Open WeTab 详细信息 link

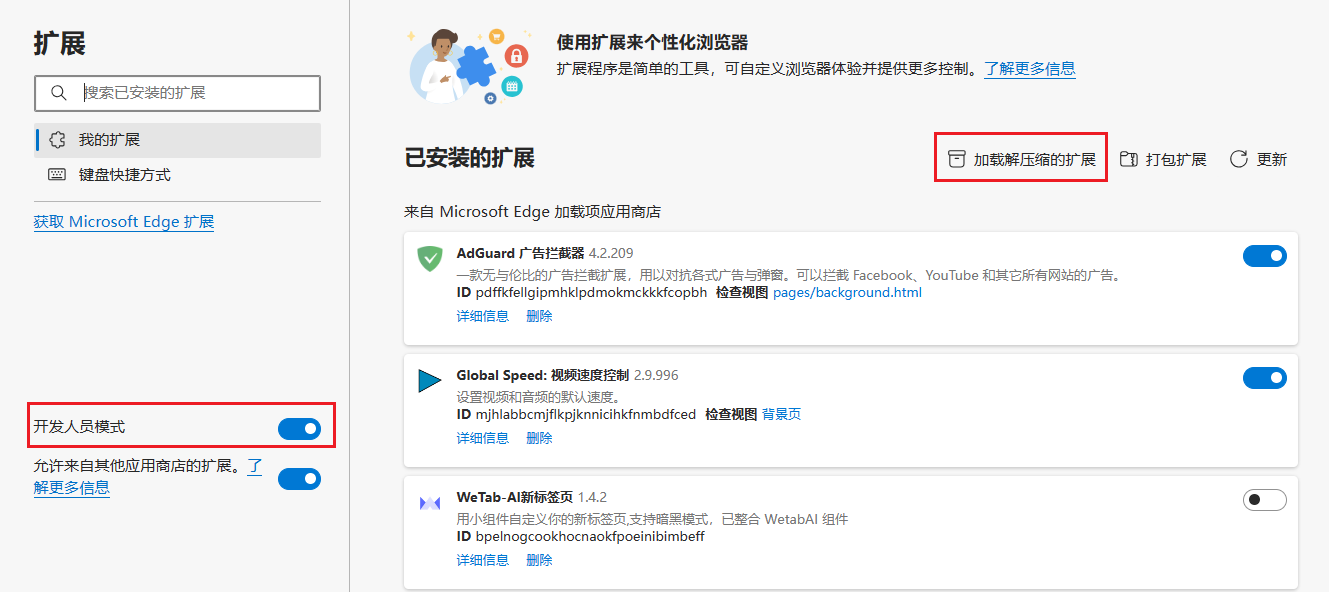483,560
